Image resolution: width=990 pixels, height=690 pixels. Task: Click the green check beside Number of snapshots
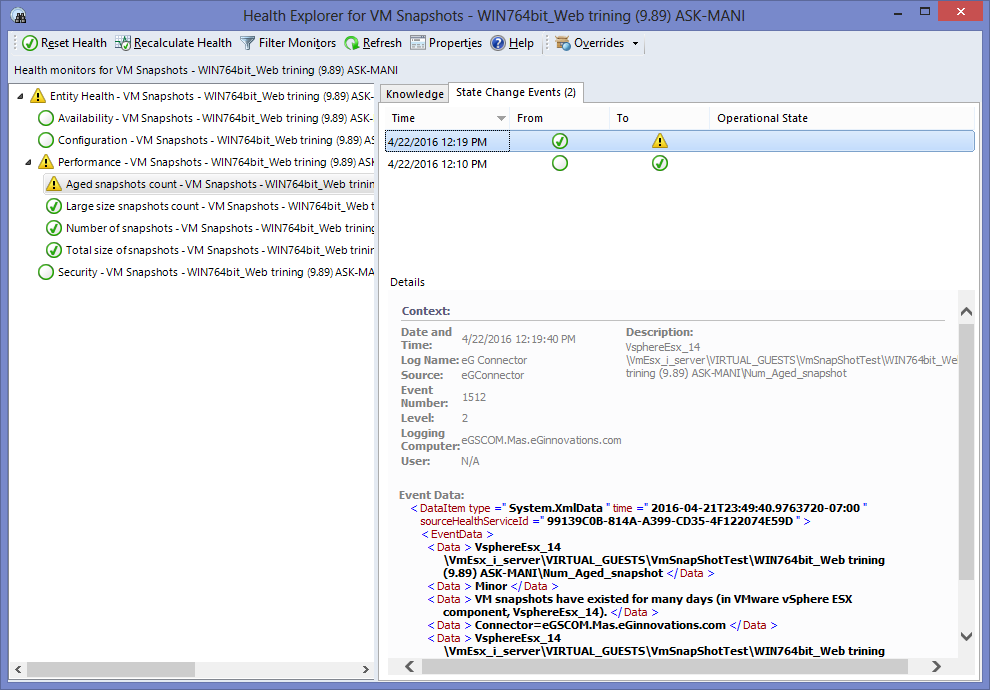(x=54, y=229)
